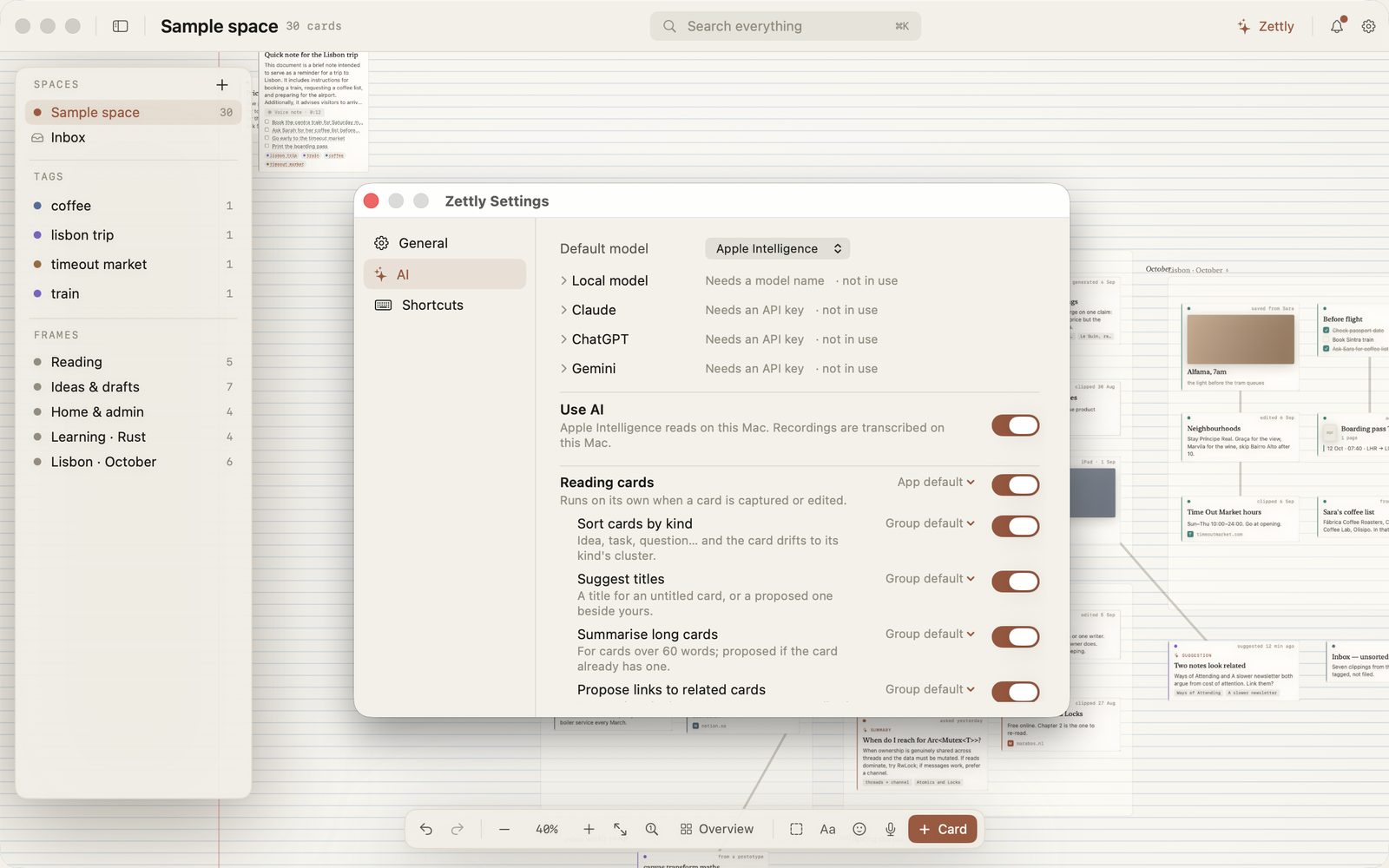1389x868 pixels.
Task: Turn off Sort cards by kind
Action: tap(1016, 526)
